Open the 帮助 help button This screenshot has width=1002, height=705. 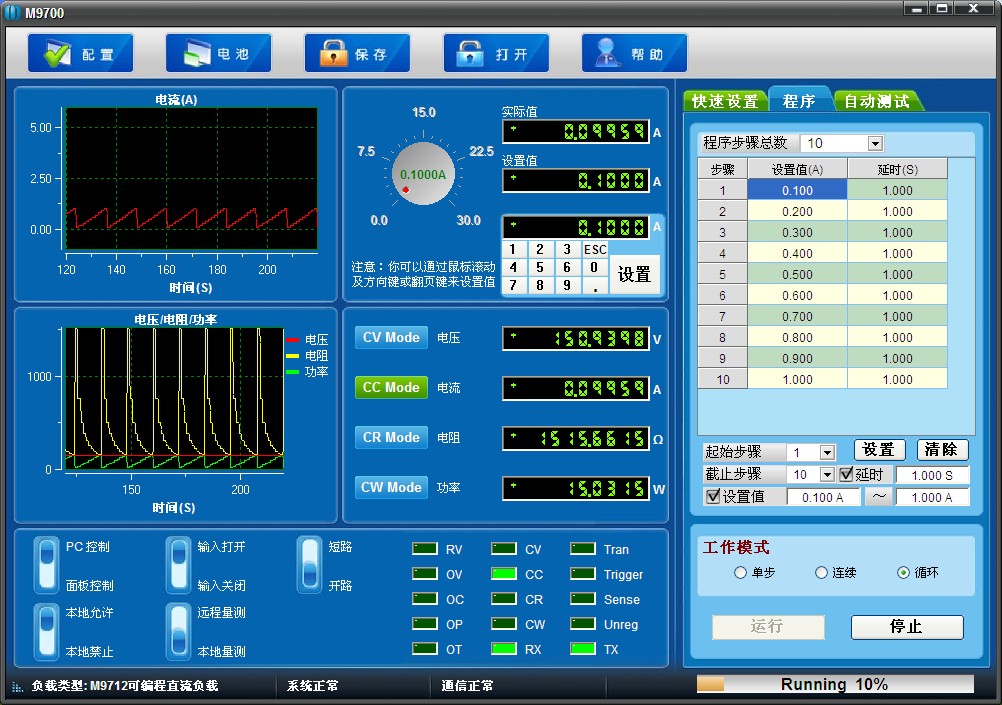(635, 53)
